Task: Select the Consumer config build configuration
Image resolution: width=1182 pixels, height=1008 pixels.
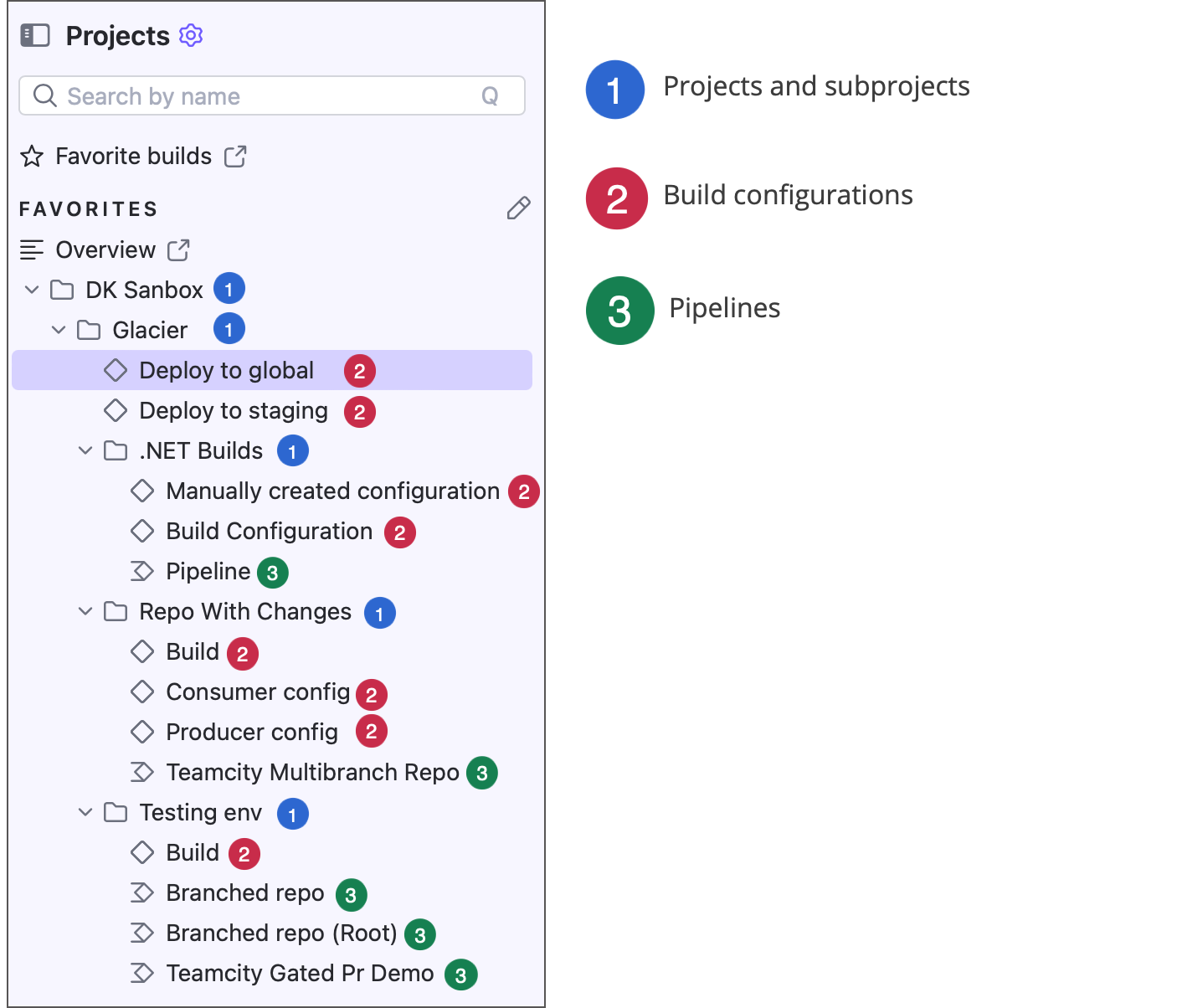Action: (x=258, y=692)
